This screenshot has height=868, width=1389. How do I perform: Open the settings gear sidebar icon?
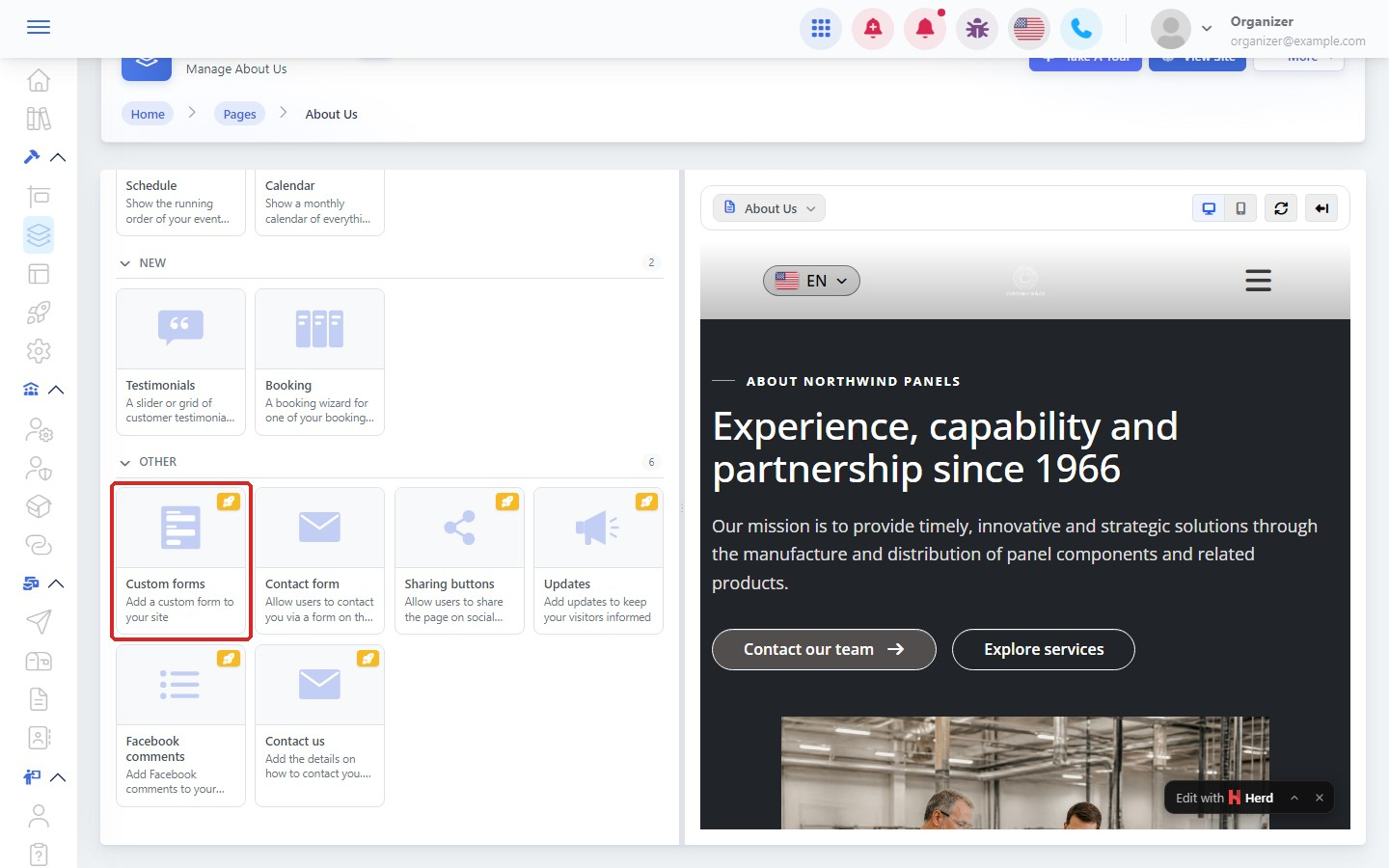39,351
